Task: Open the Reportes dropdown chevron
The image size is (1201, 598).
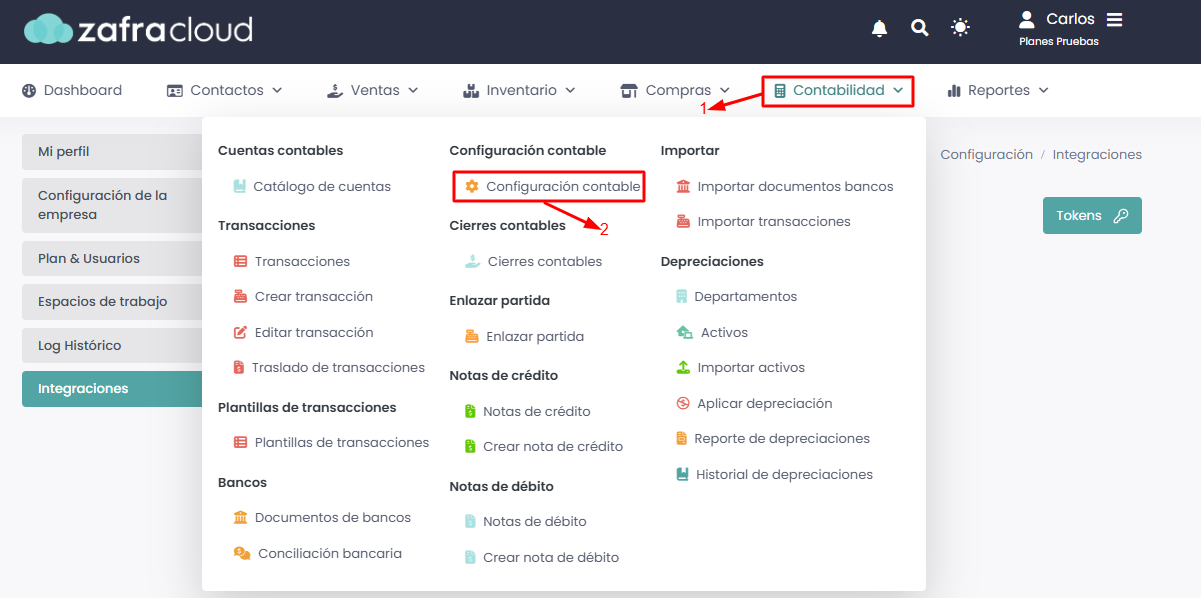Action: 1044,90
